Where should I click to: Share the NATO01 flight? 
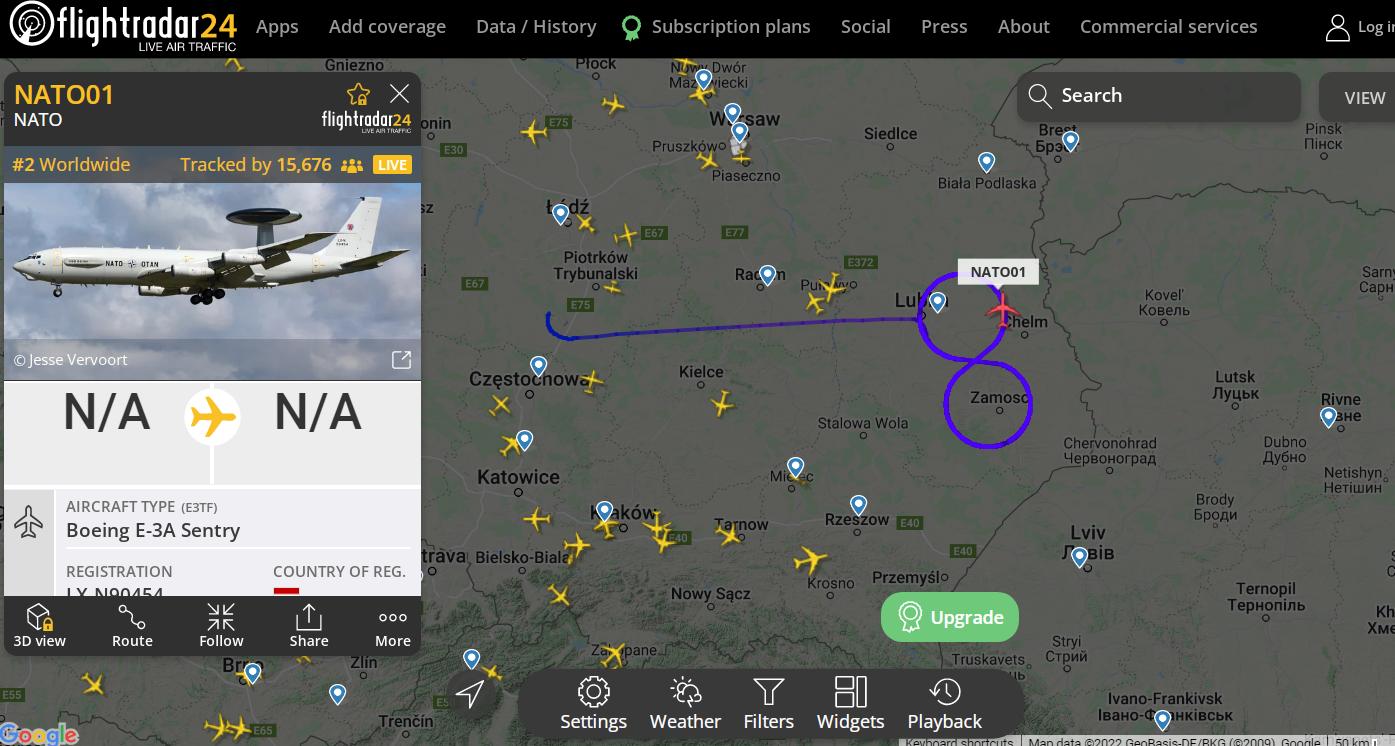point(309,626)
